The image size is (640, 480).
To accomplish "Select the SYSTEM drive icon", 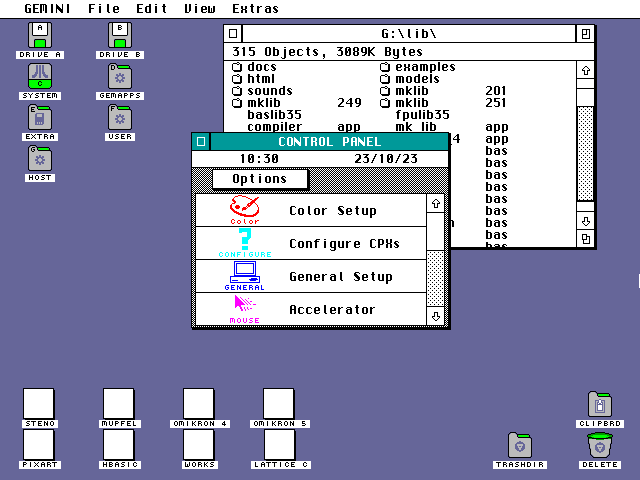I will [x=40, y=76].
